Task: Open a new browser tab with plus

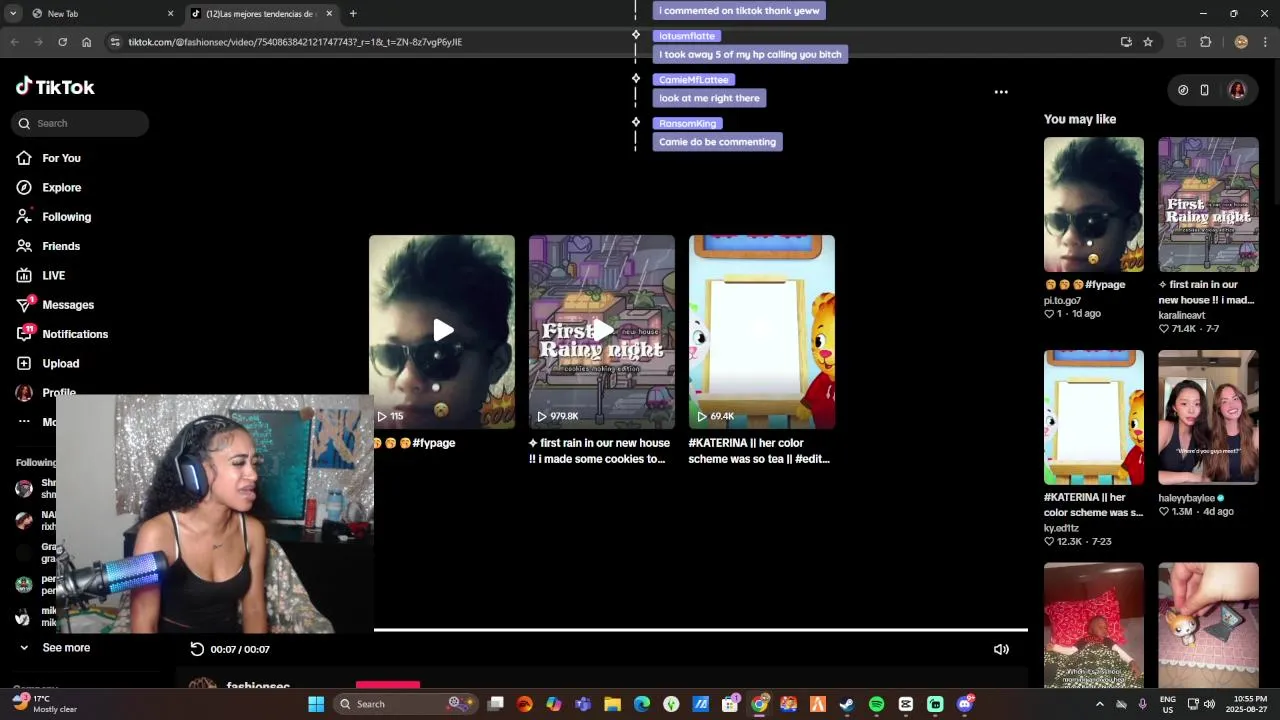Action: [353, 14]
